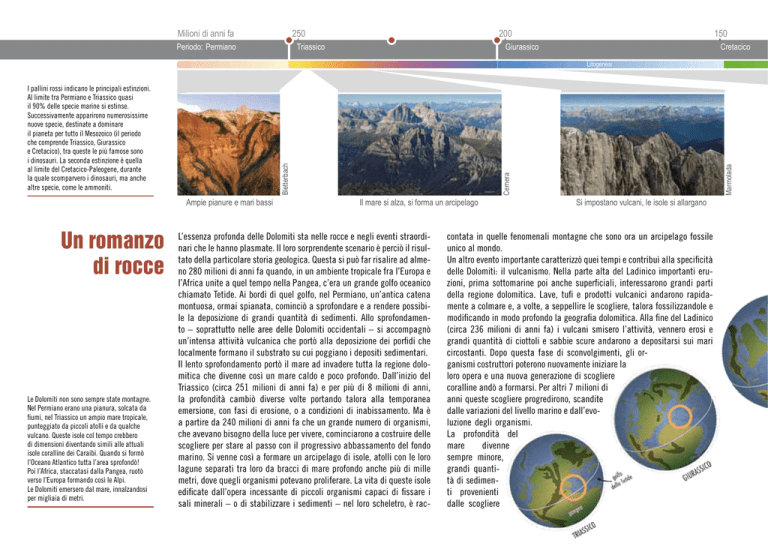
Task: Click the 'GIURASSICO' globe label
Action: pyautogui.click(x=696, y=470)
